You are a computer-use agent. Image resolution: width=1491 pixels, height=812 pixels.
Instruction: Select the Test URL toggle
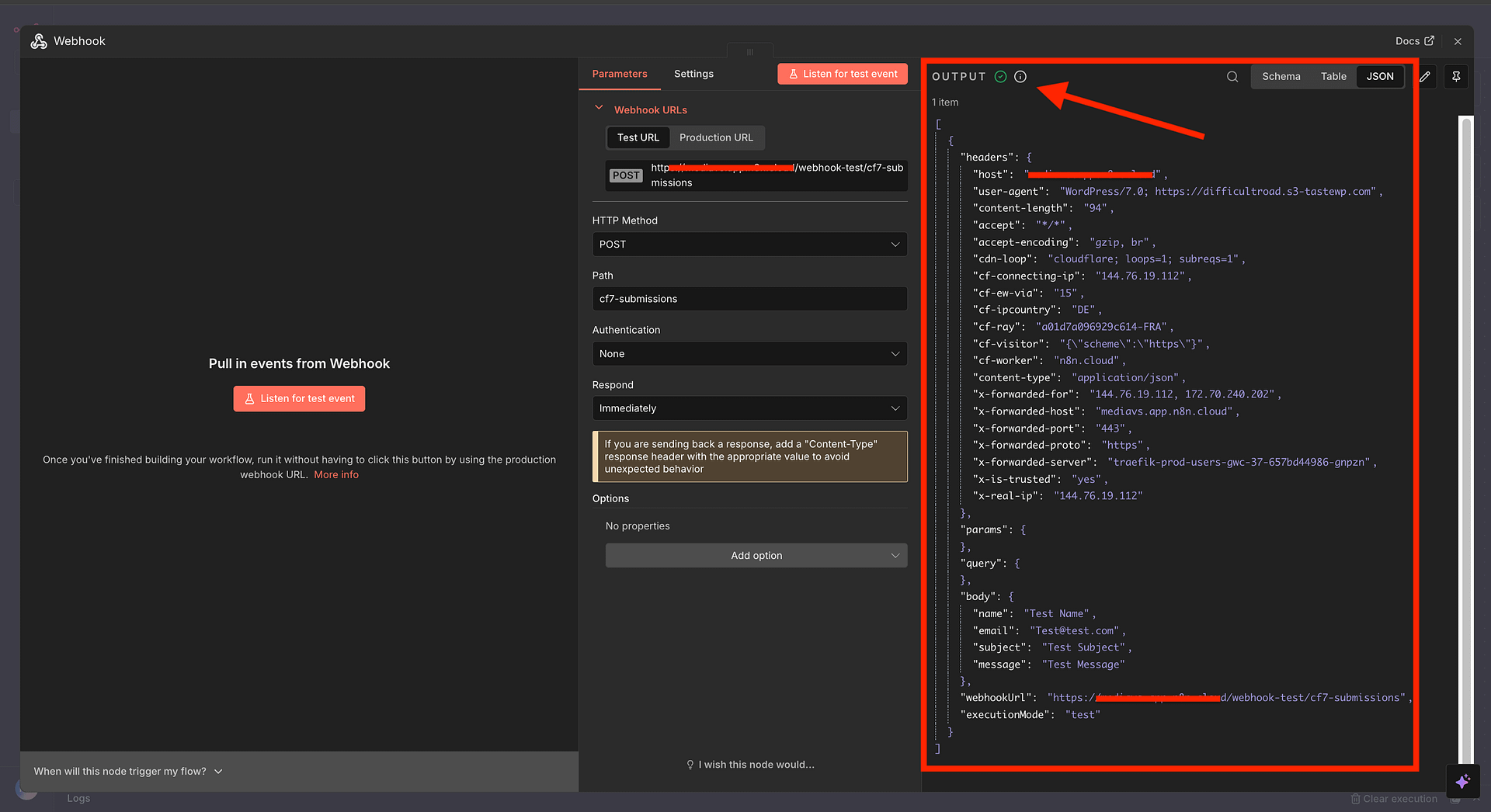638,137
